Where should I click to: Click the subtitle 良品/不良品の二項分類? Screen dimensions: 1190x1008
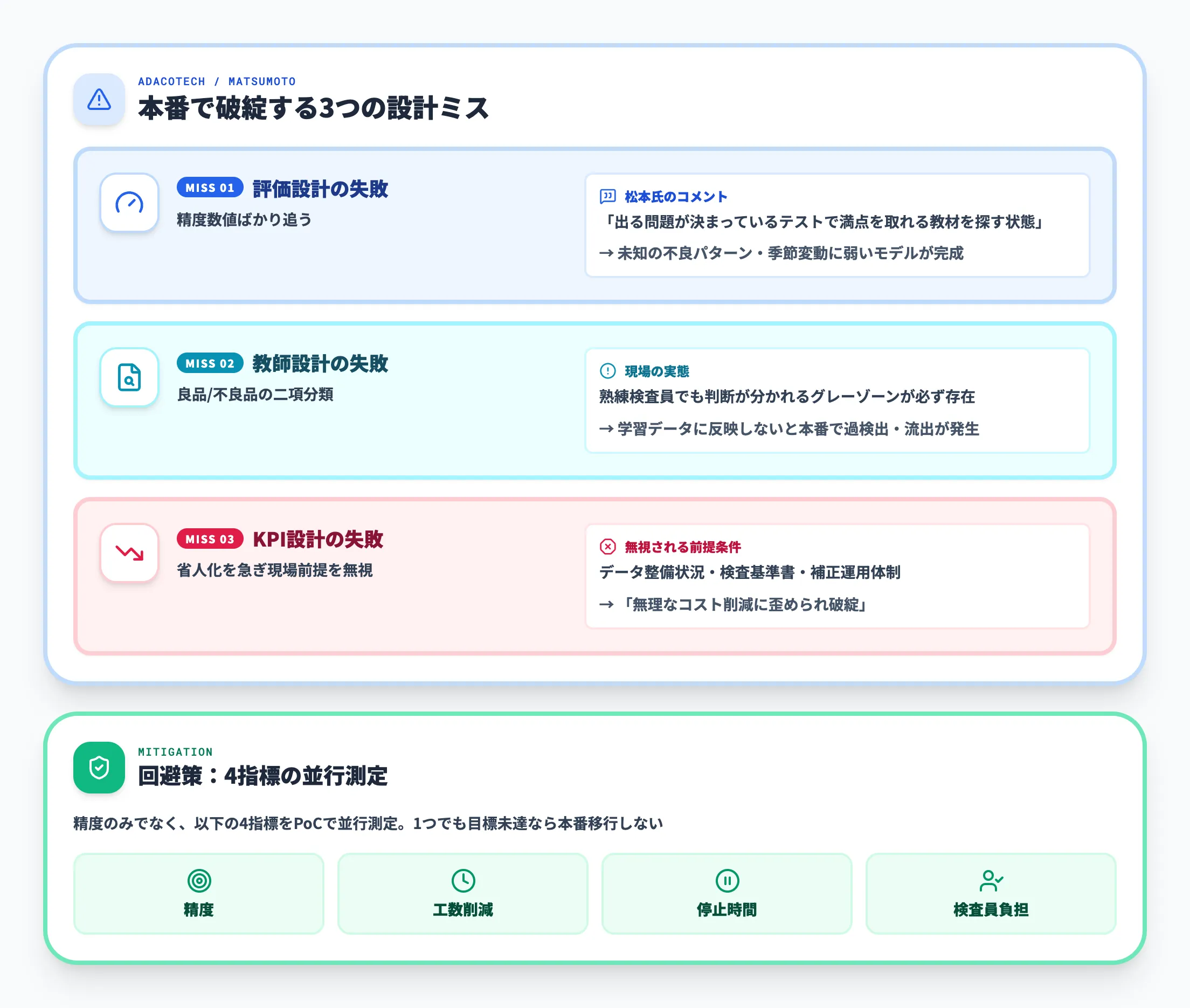coord(255,394)
